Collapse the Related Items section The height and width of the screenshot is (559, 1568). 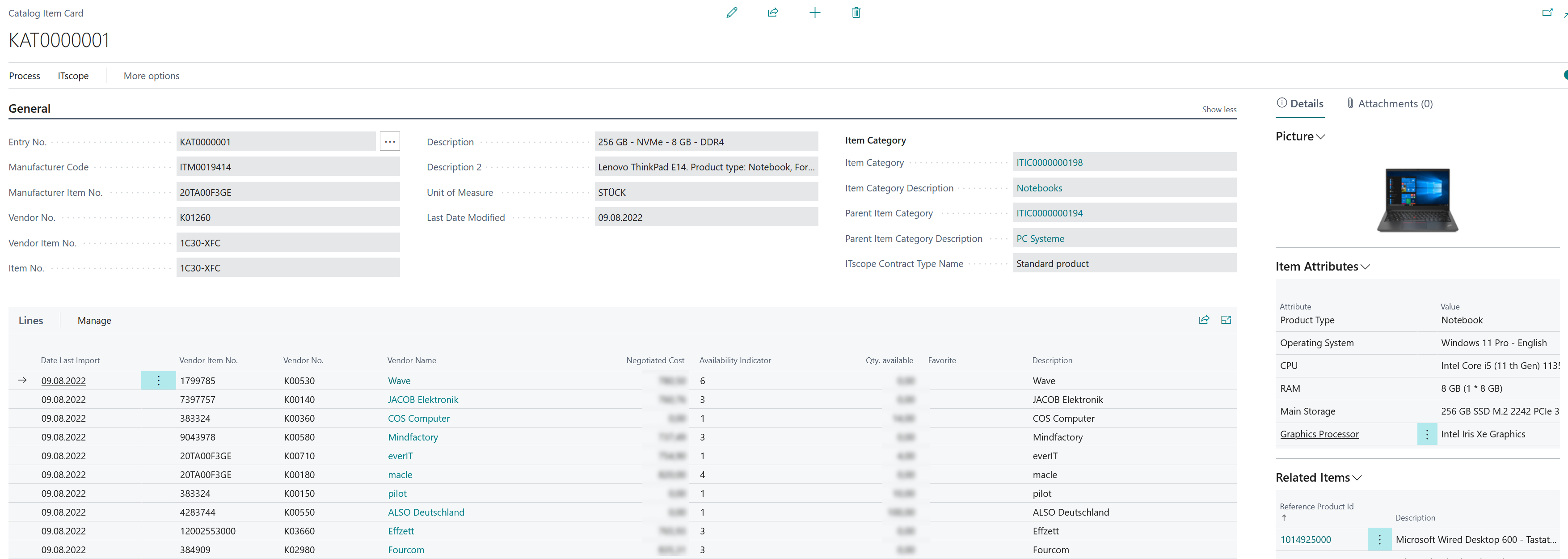pos(1357,478)
